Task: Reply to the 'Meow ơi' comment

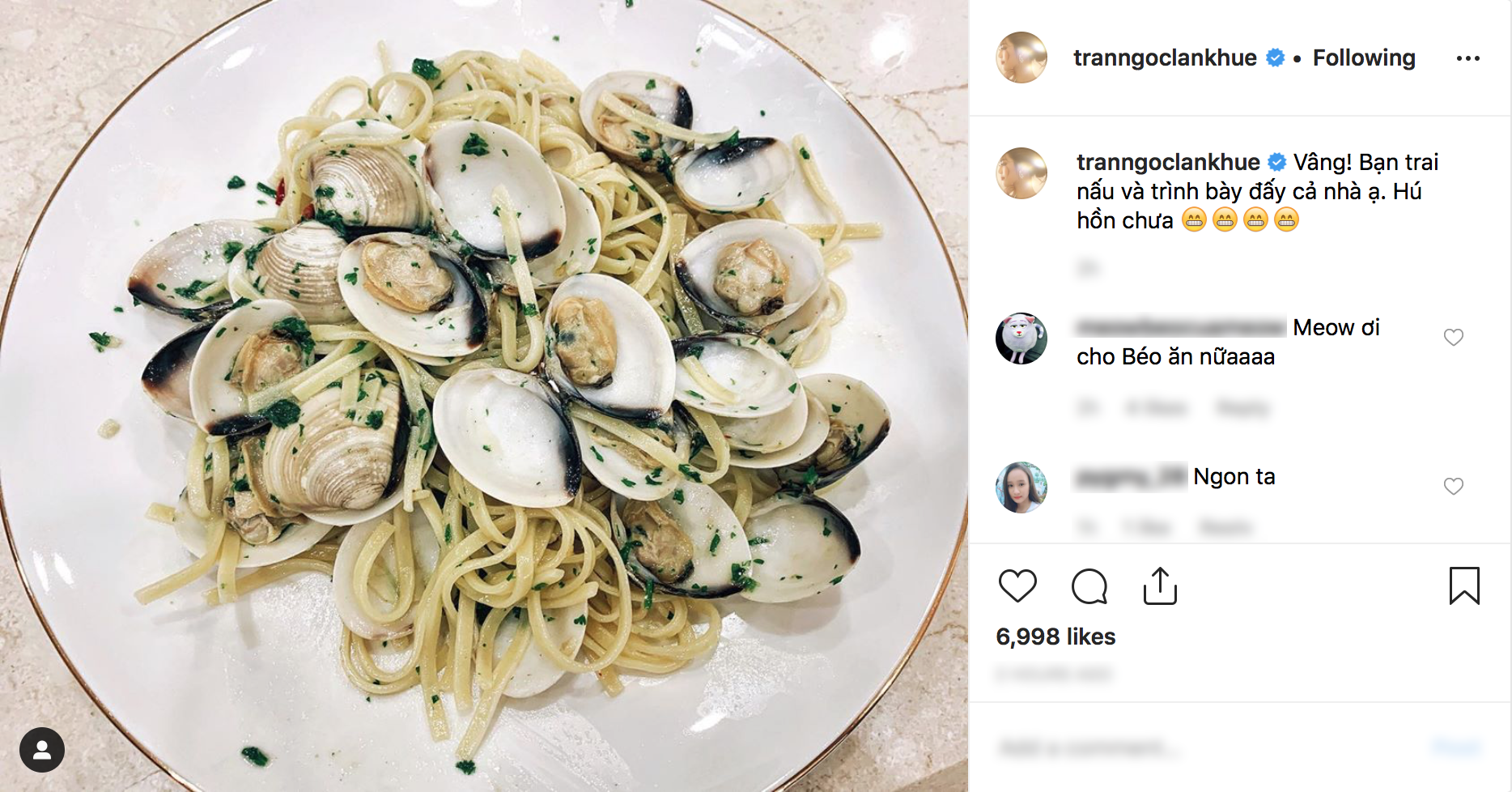Action: (x=1242, y=408)
